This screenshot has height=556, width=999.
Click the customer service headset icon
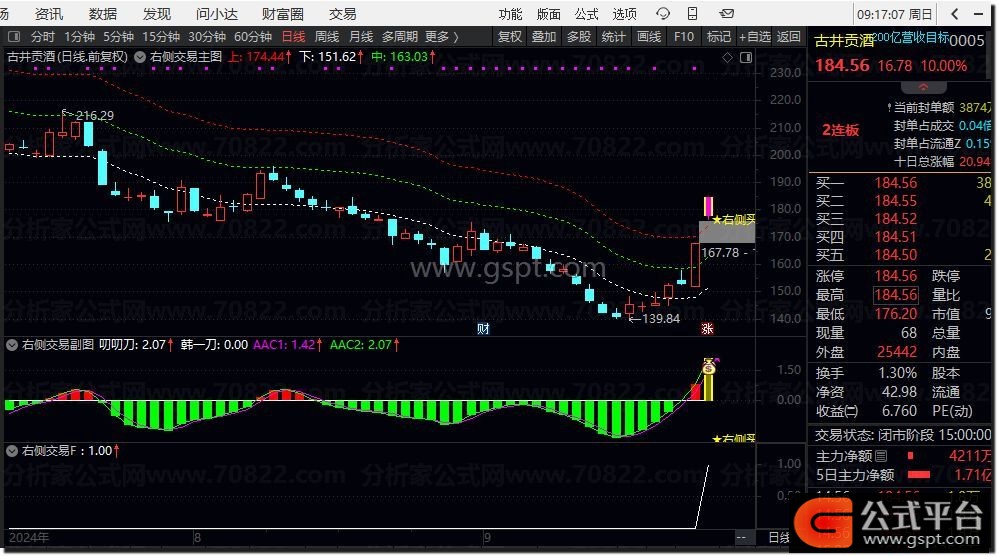click(663, 14)
